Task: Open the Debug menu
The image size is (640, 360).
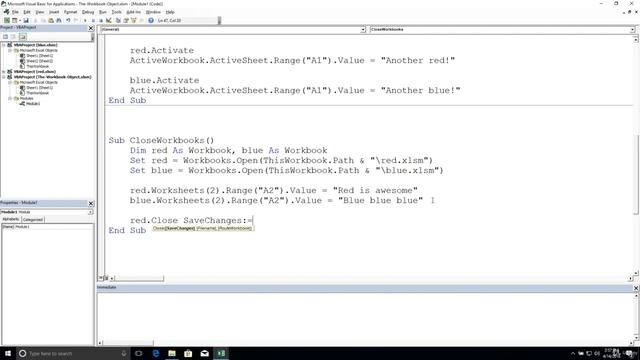Action: [x=88, y=12]
